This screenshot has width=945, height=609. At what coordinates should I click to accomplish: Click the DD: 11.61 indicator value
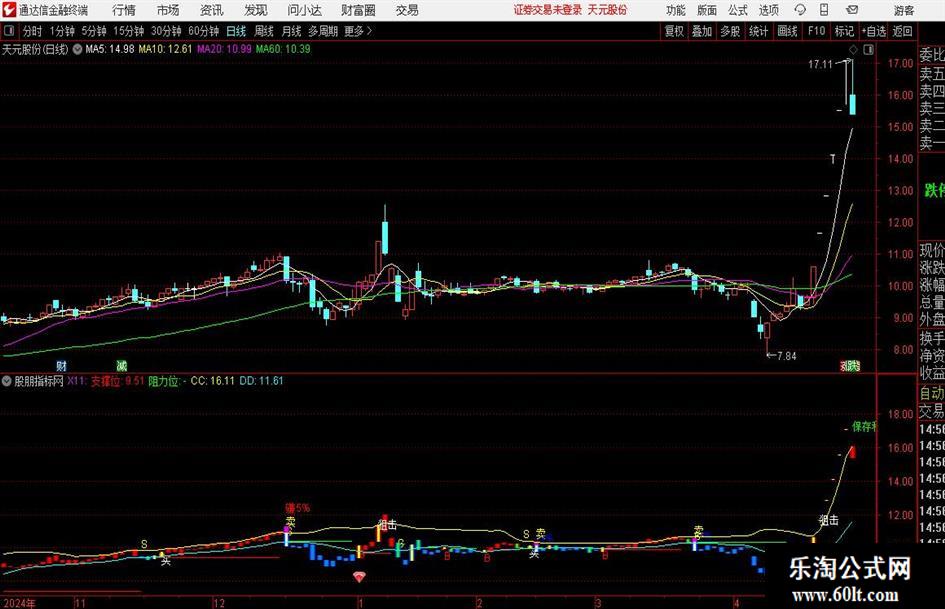[x=261, y=381]
